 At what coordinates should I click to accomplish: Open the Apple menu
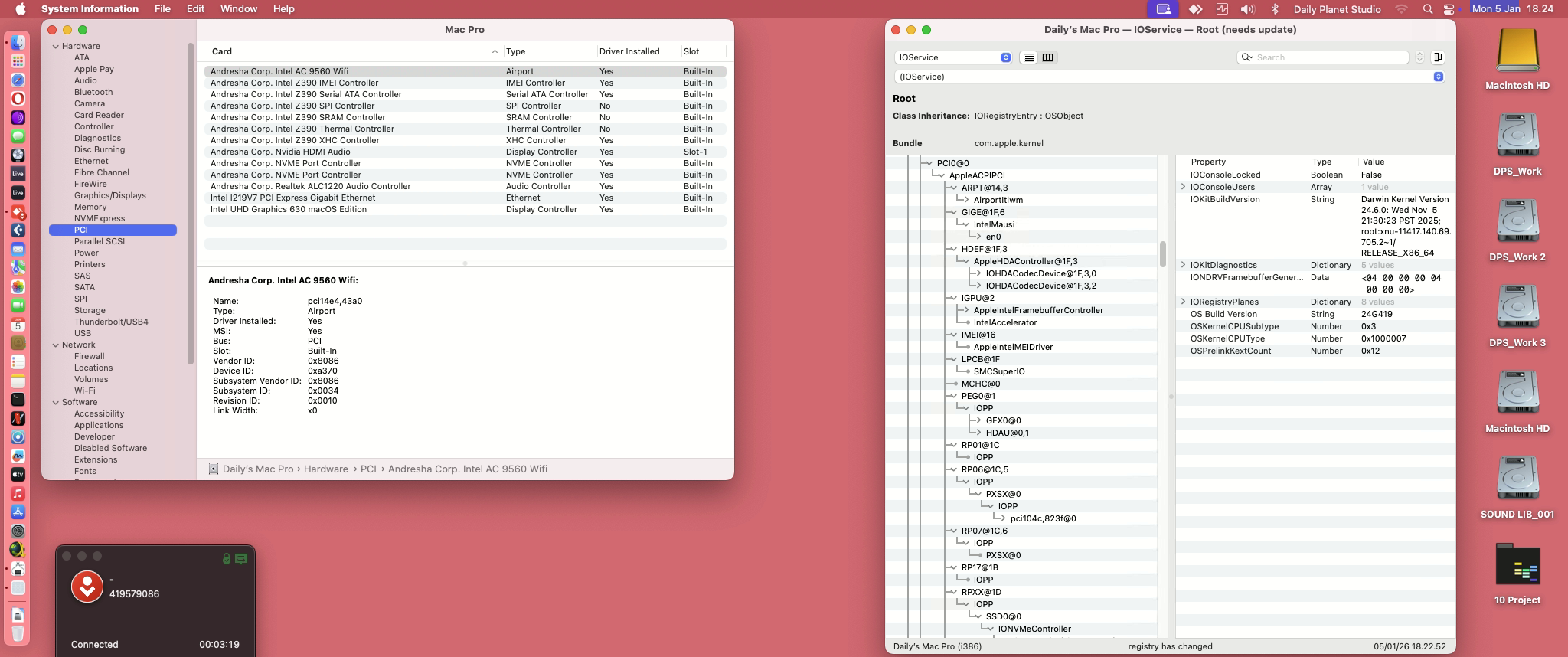tap(21, 9)
